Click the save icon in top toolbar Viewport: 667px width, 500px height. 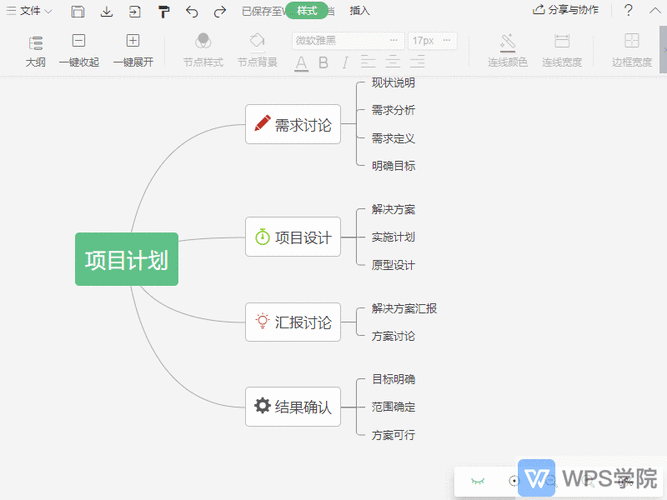click(77, 11)
